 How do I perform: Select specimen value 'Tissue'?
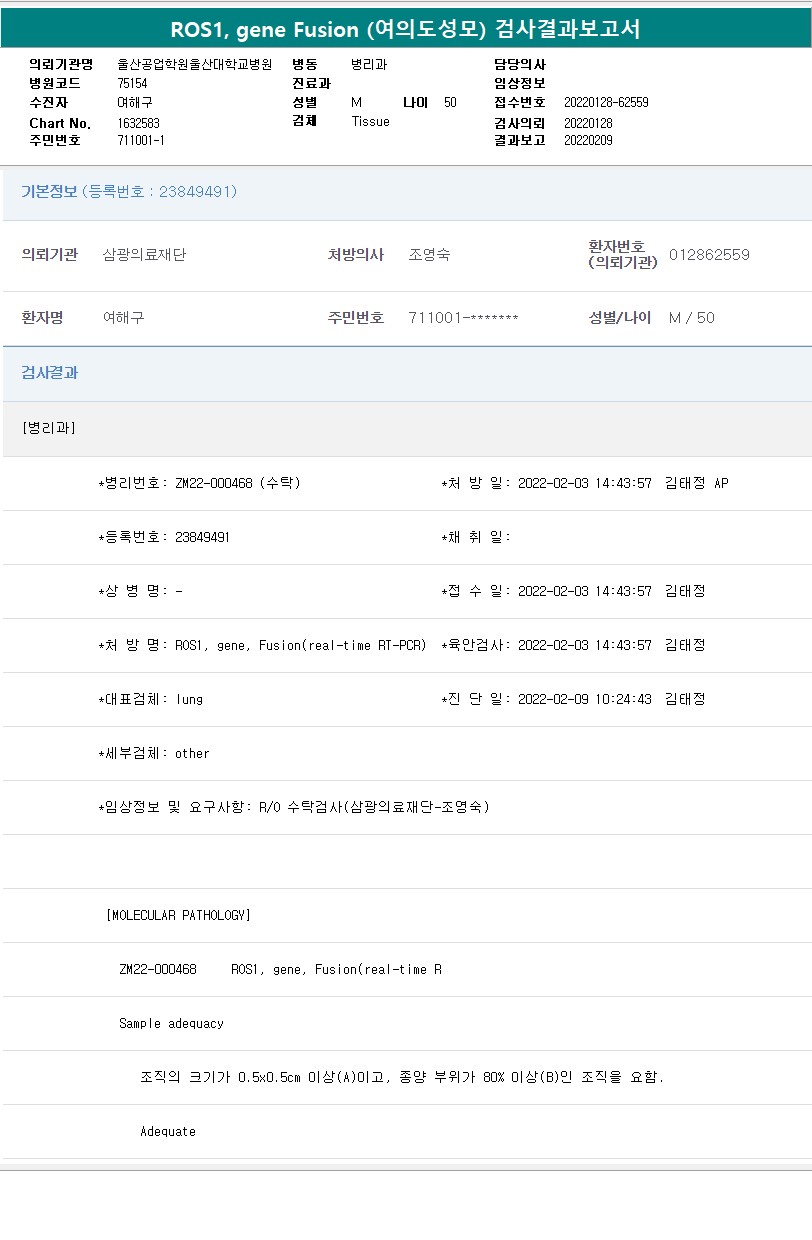pyautogui.click(x=370, y=121)
